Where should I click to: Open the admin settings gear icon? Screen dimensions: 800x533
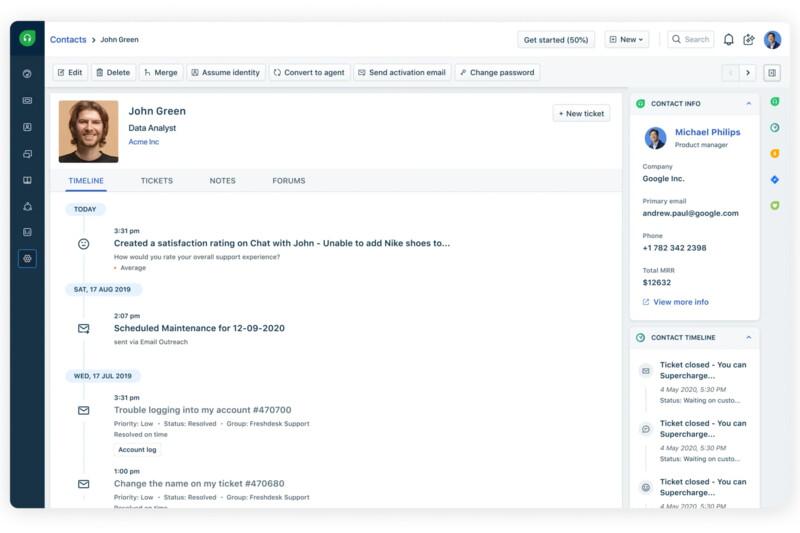pyautogui.click(x=27, y=259)
